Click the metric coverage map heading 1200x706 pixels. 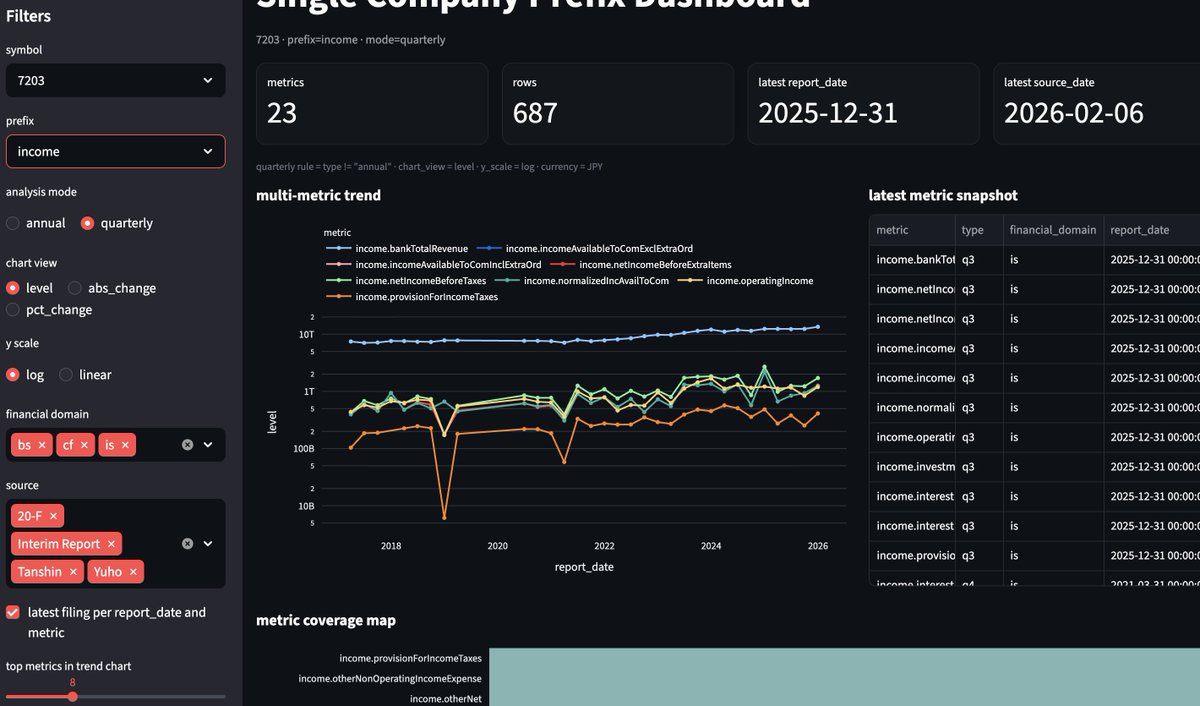pyautogui.click(x=326, y=620)
